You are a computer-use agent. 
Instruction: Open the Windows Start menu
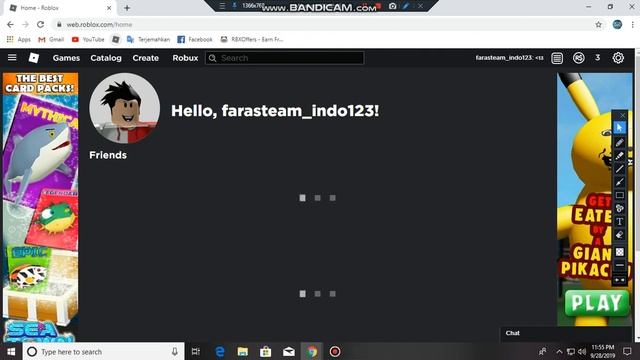11,351
